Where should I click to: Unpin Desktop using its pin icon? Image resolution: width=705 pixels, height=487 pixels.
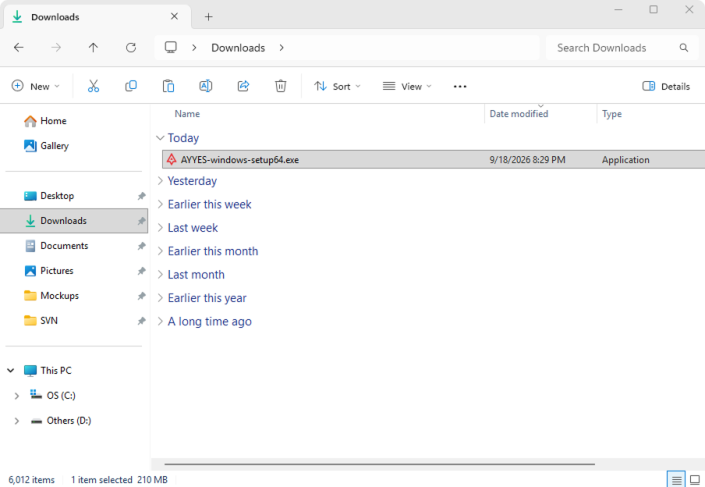pos(142,196)
